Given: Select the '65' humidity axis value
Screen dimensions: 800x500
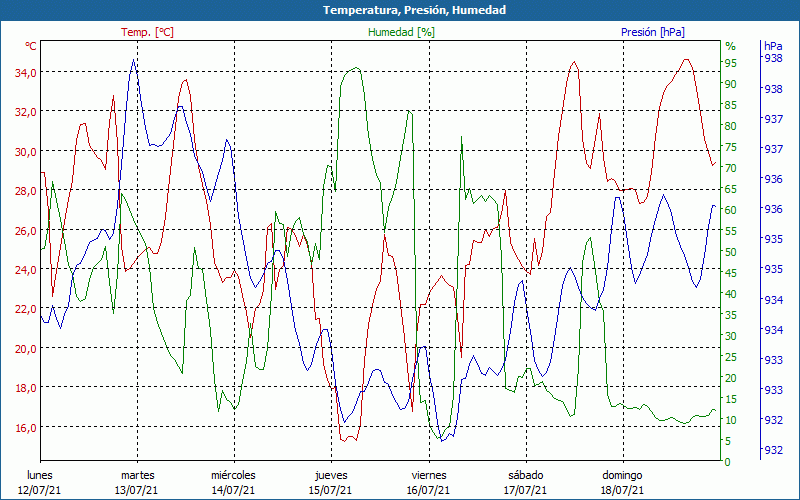Looking at the screenshot, I should (731, 189).
